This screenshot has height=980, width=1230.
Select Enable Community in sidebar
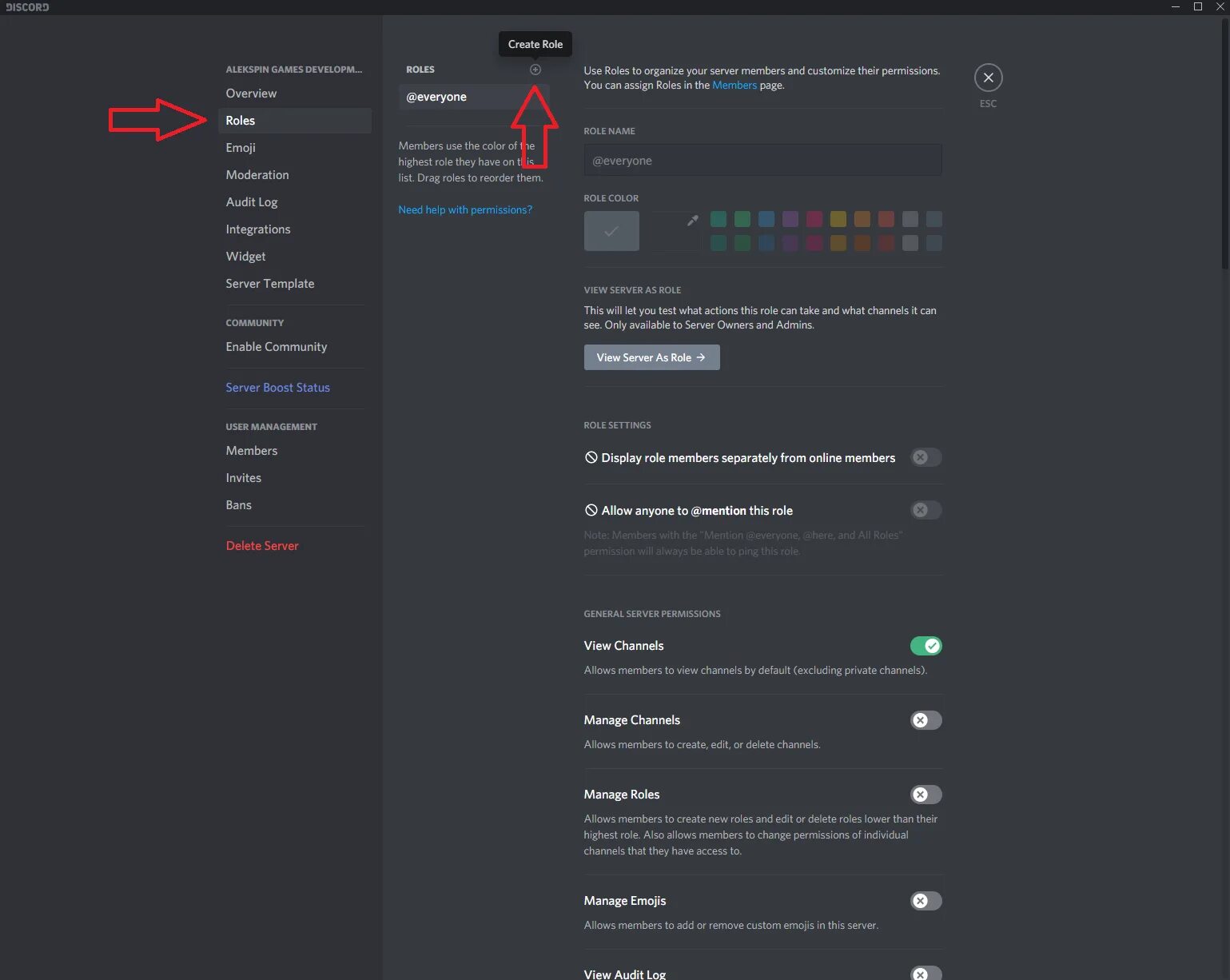pos(294,347)
